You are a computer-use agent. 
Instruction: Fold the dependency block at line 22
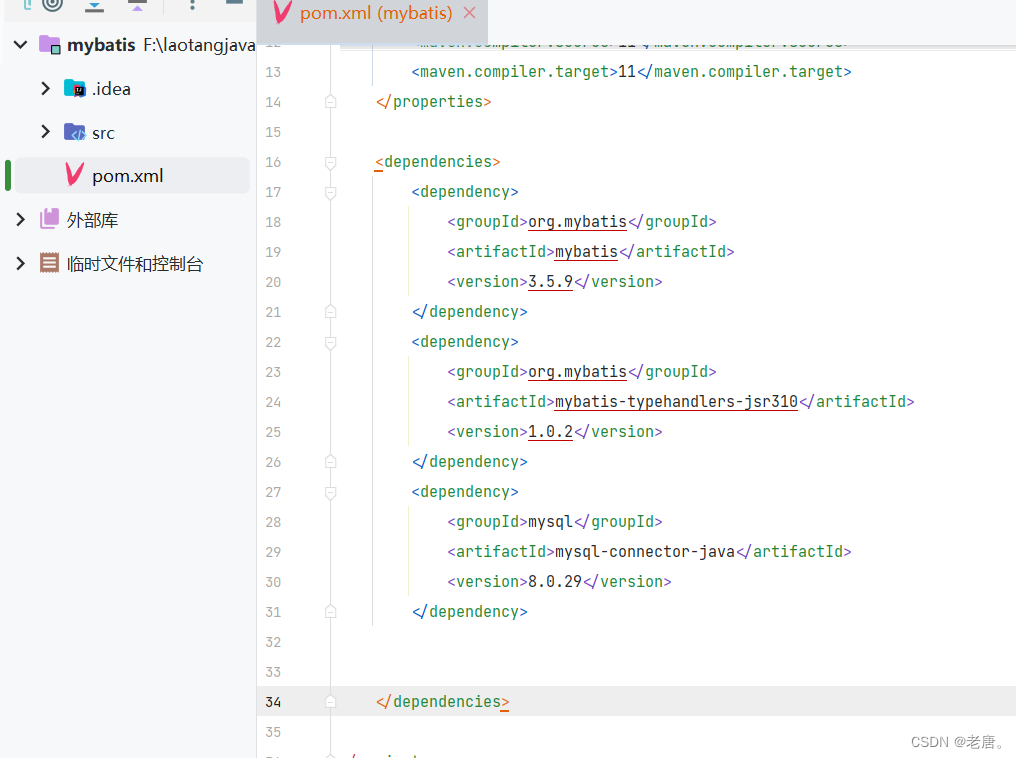pos(330,343)
